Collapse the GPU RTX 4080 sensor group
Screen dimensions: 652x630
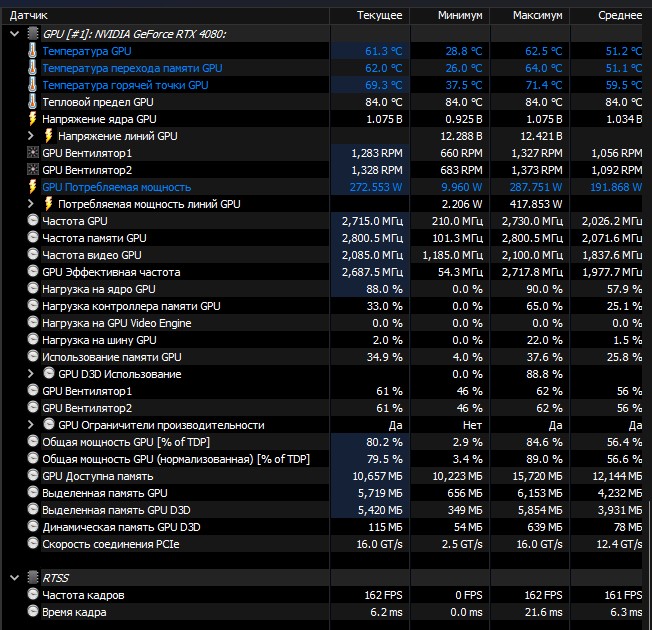tap(14, 34)
